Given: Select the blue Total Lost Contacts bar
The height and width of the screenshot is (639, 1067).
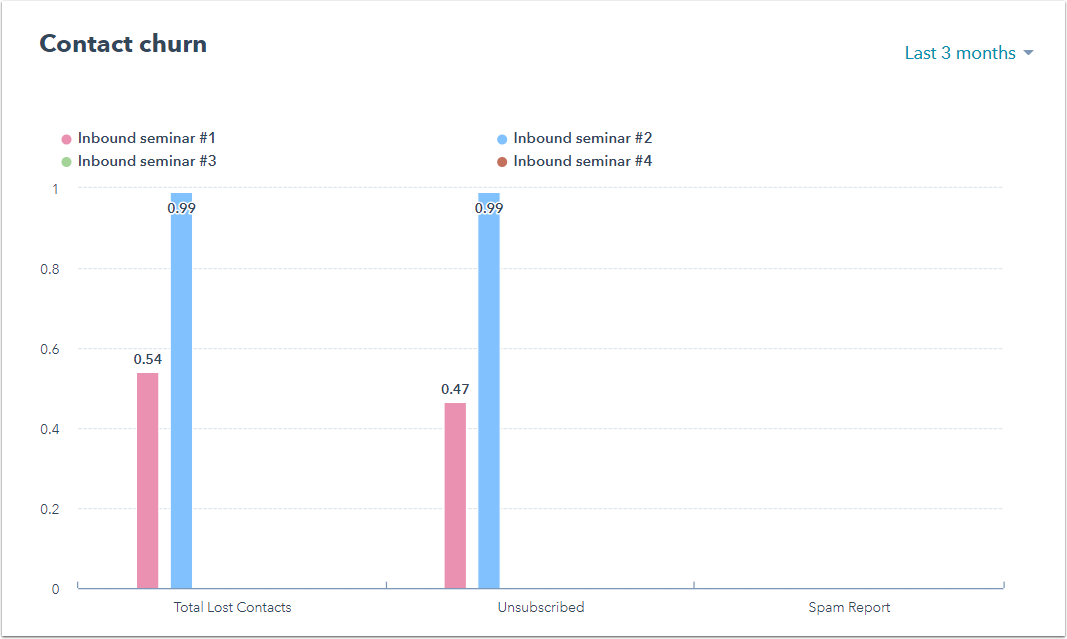Looking at the screenshot, I should click(181, 400).
